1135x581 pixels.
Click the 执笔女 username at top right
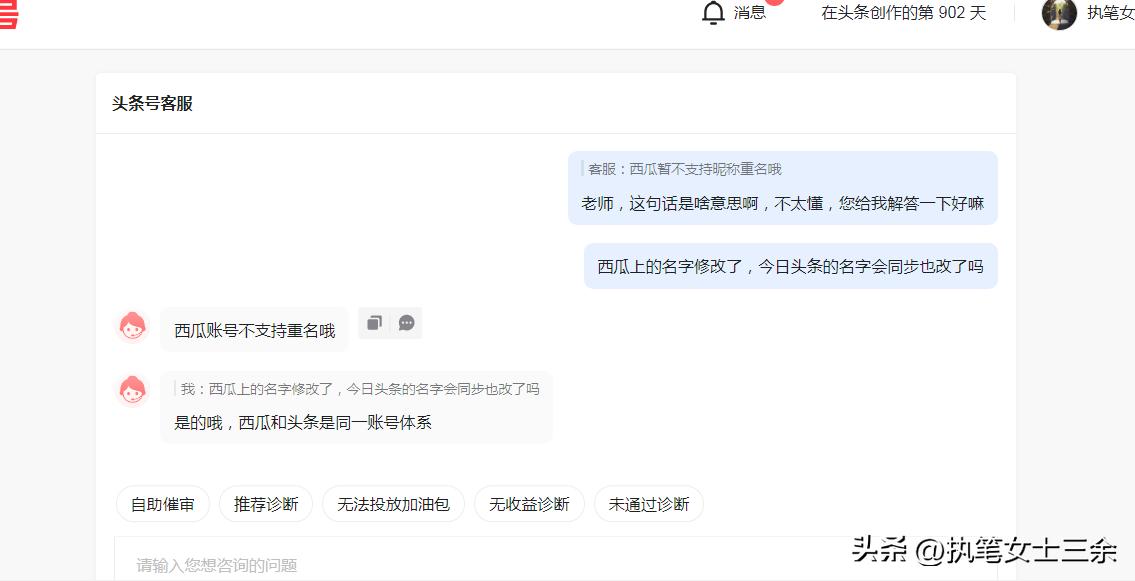coord(1110,14)
